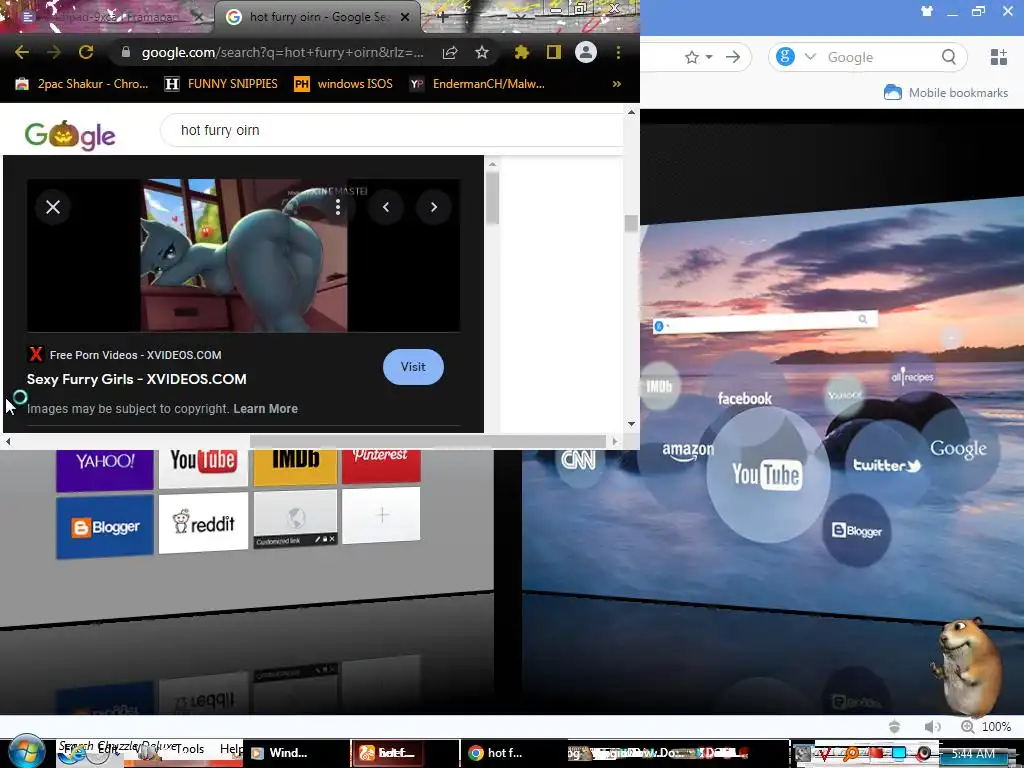Image resolution: width=1024 pixels, height=768 pixels.
Task: Open '2pac Shakur' bookmark
Action: [x=82, y=84]
